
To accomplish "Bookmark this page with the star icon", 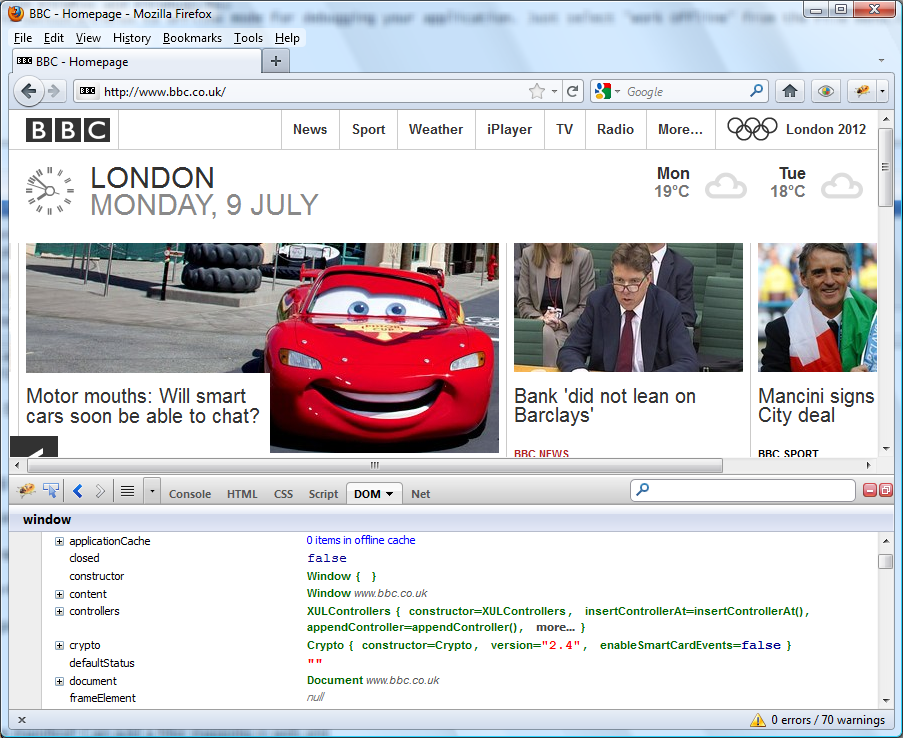I will [537, 91].
